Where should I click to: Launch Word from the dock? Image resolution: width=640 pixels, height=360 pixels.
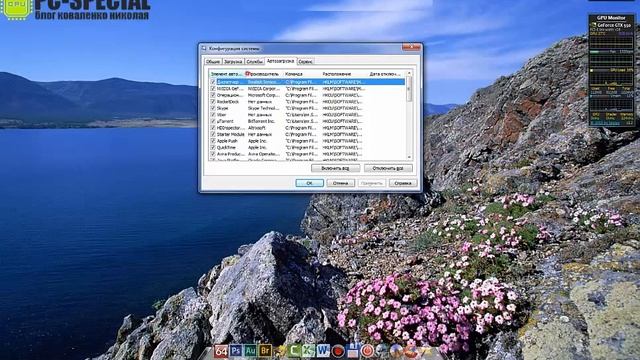pyautogui.click(x=323, y=351)
